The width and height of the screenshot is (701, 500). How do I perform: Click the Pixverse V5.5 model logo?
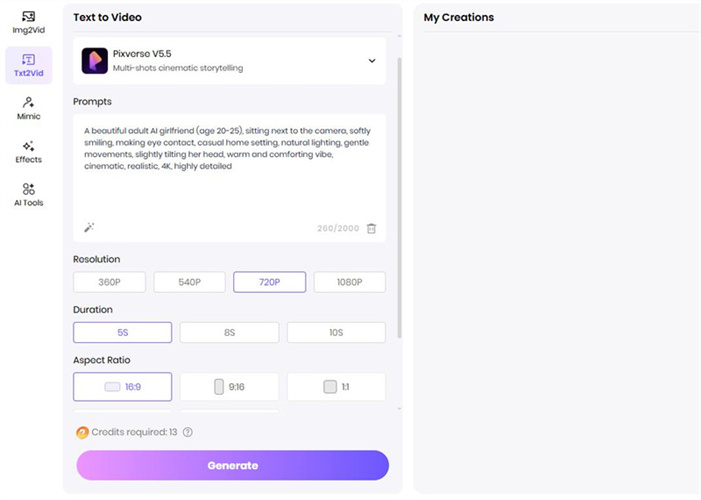(95, 61)
